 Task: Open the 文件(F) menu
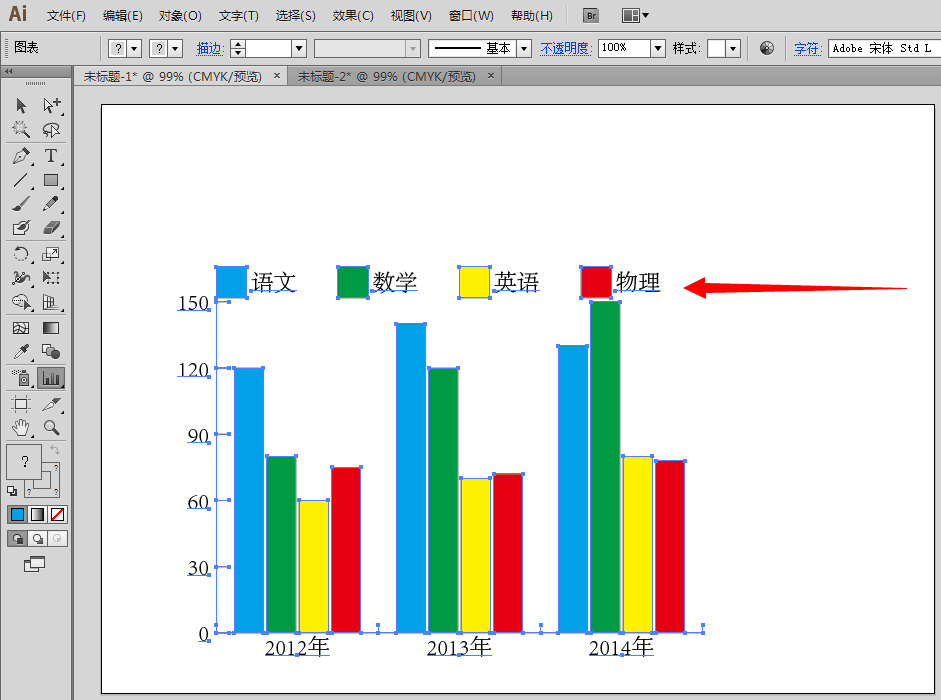[x=66, y=16]
